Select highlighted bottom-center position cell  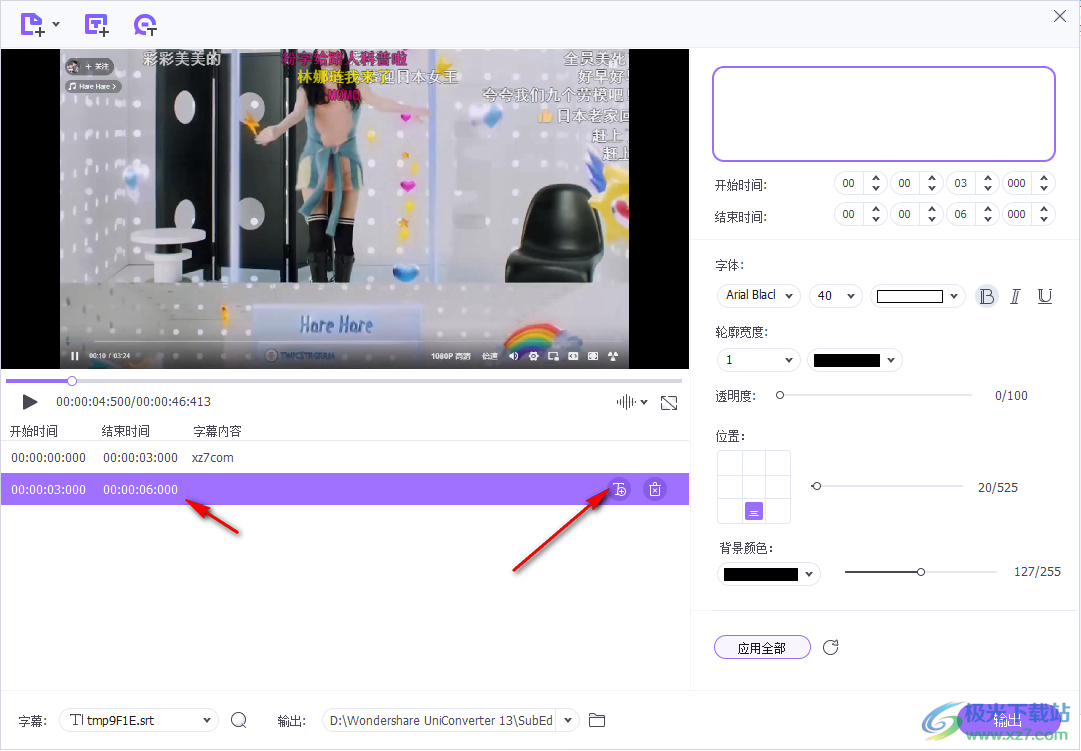click(754, 511)
